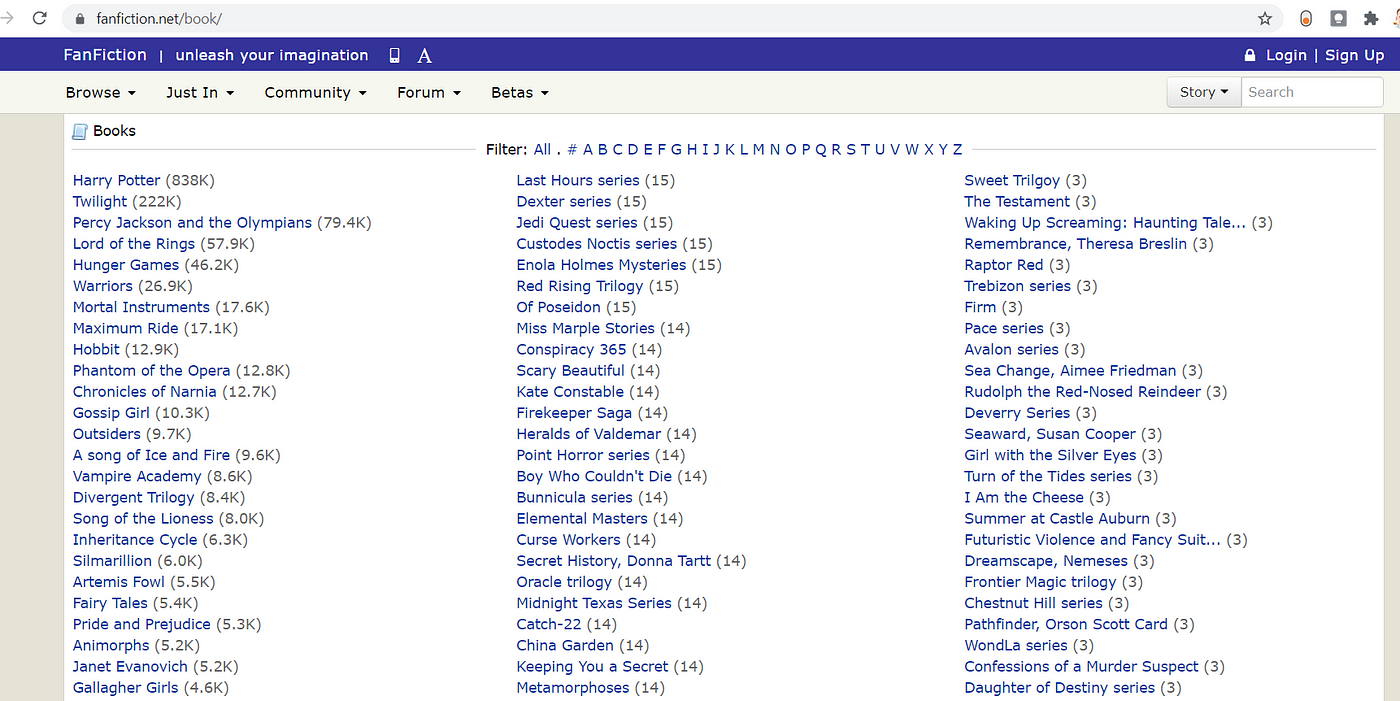Open the puzzle-piece extensions icon
The height and width of the screenshot is (701, 1400).
1370,18
